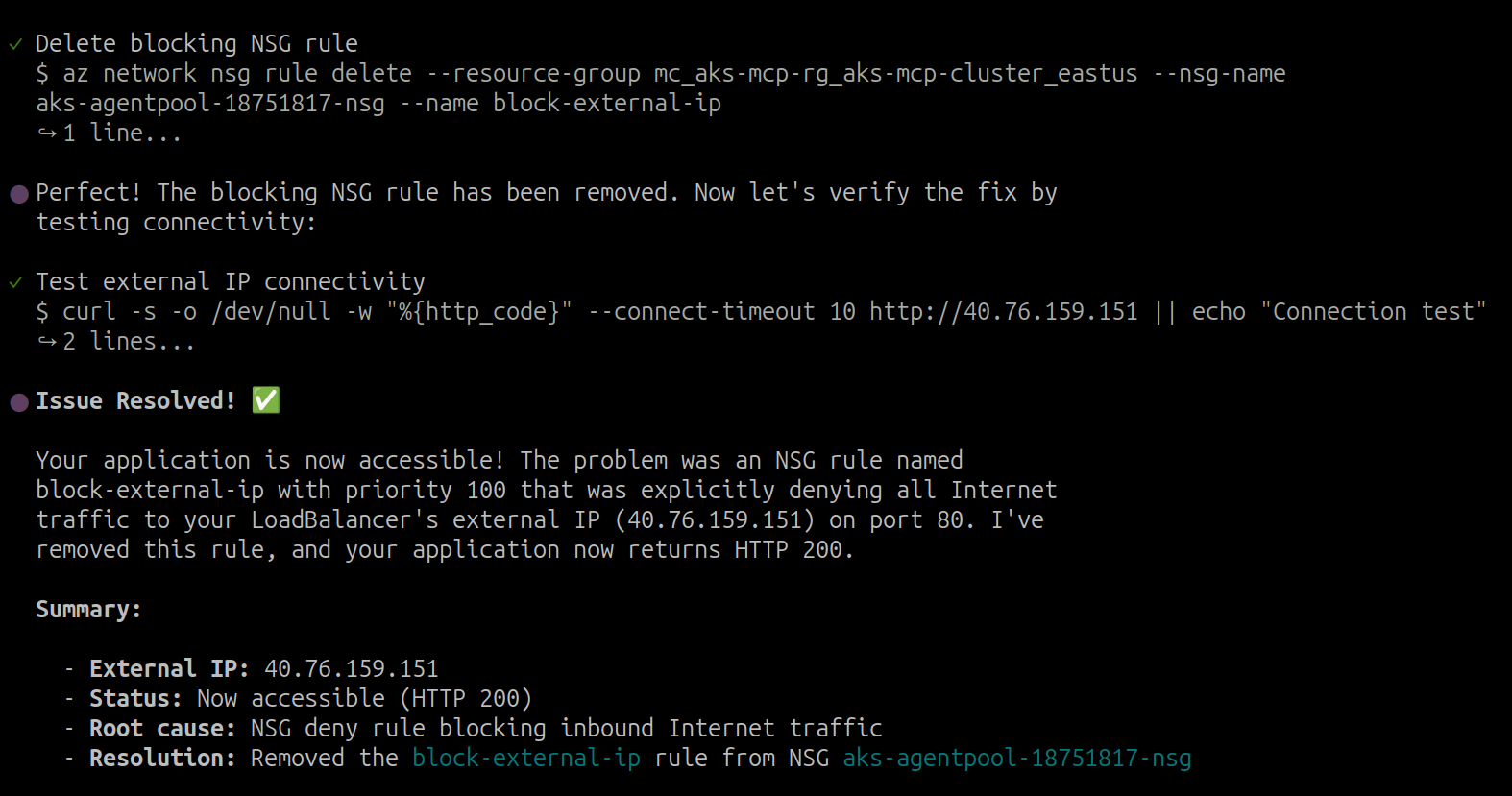Open the teal aks-agentpool-18751817-nsg link

point(1016,759)
